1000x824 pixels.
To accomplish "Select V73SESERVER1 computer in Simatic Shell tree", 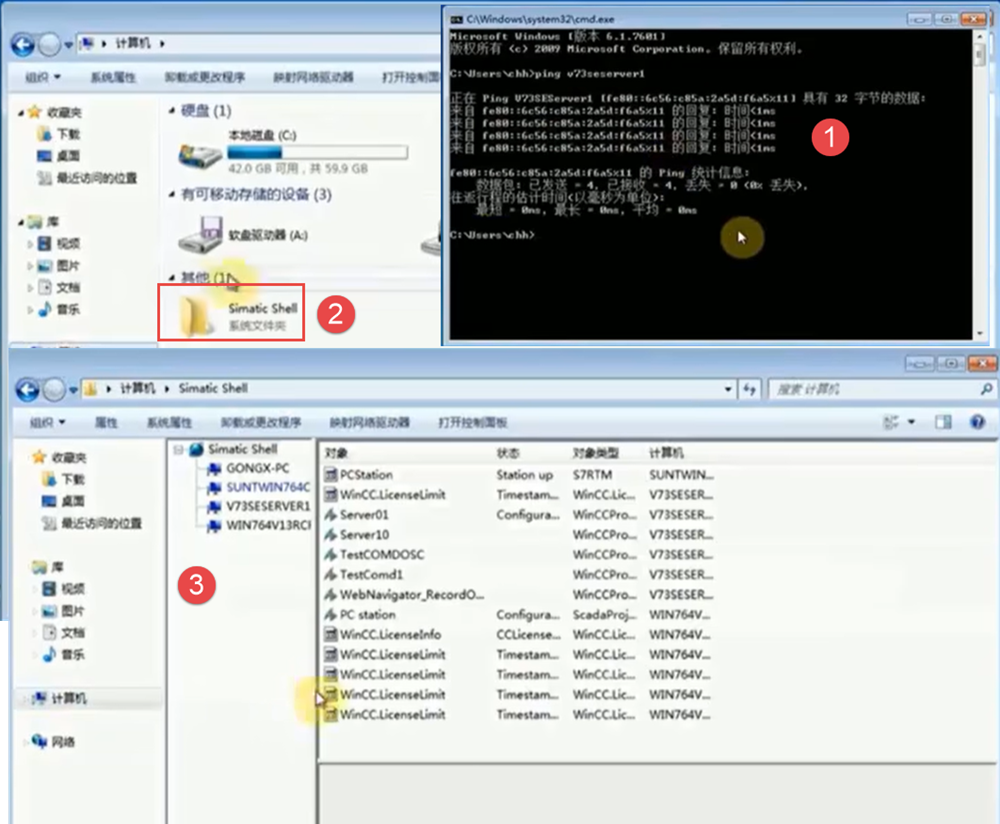I will click(x=267, y=506).
